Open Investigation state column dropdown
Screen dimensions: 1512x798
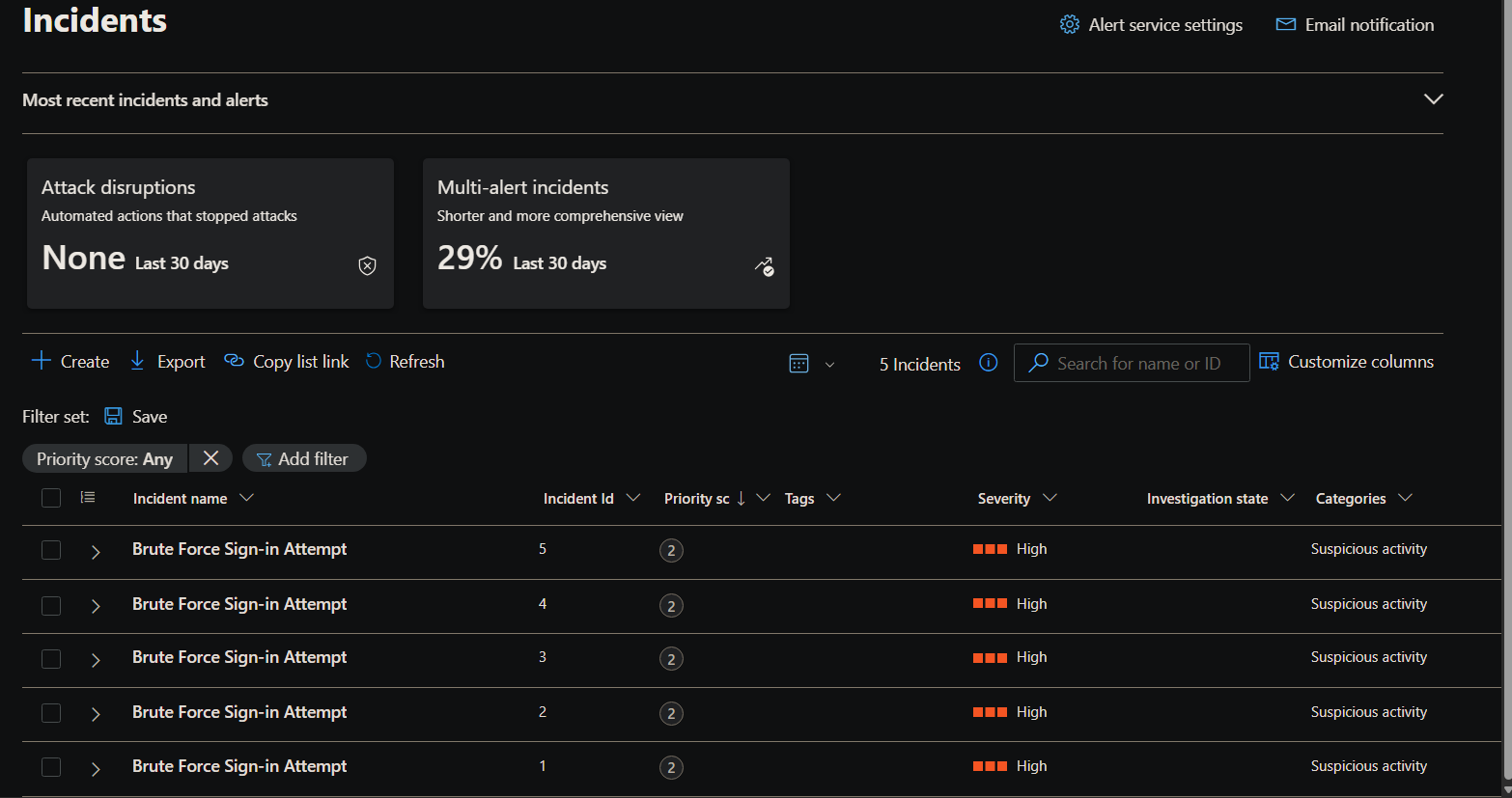tap(1287, 498)
